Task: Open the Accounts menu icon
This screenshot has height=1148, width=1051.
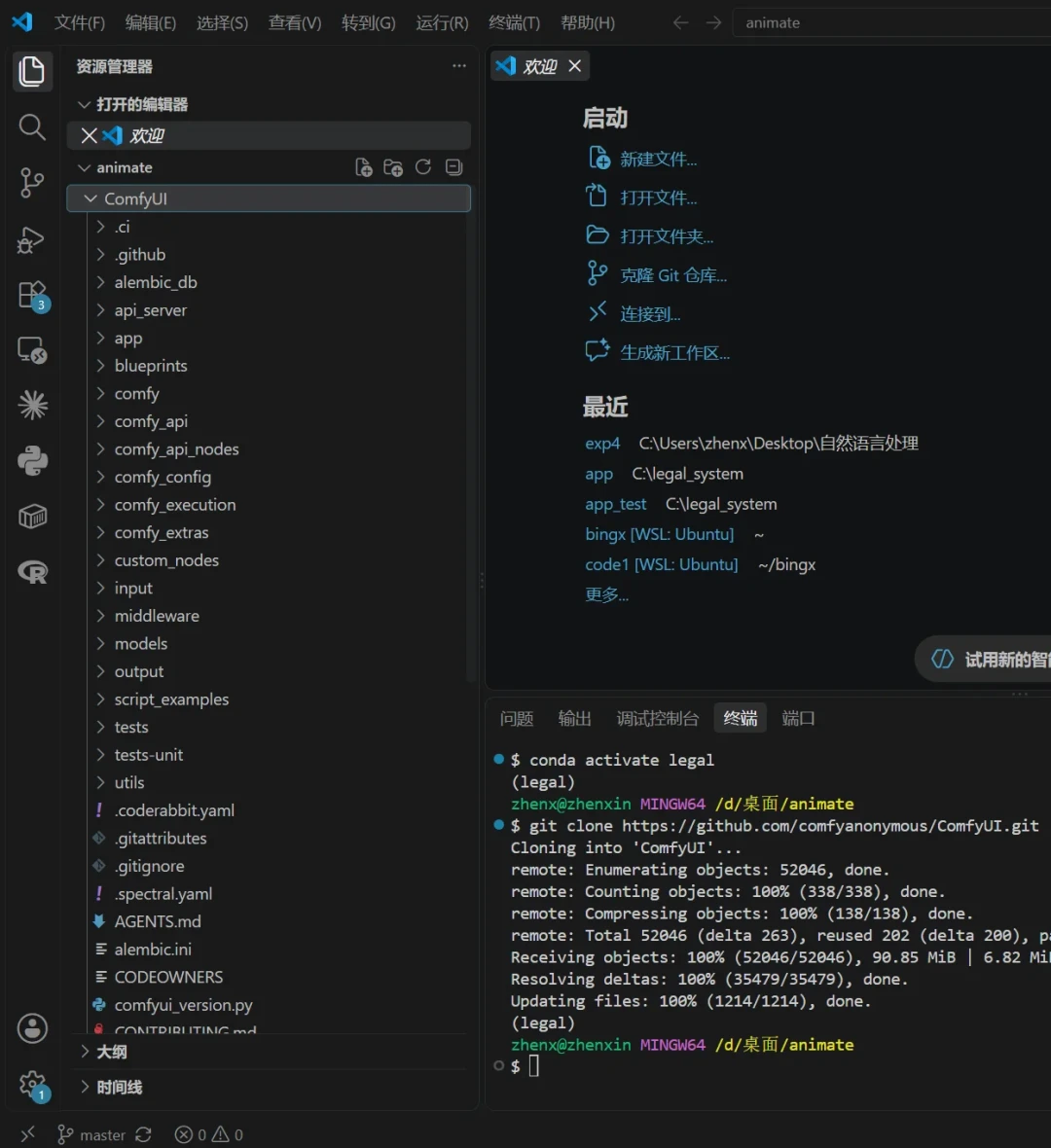Action: point(32,1028)
